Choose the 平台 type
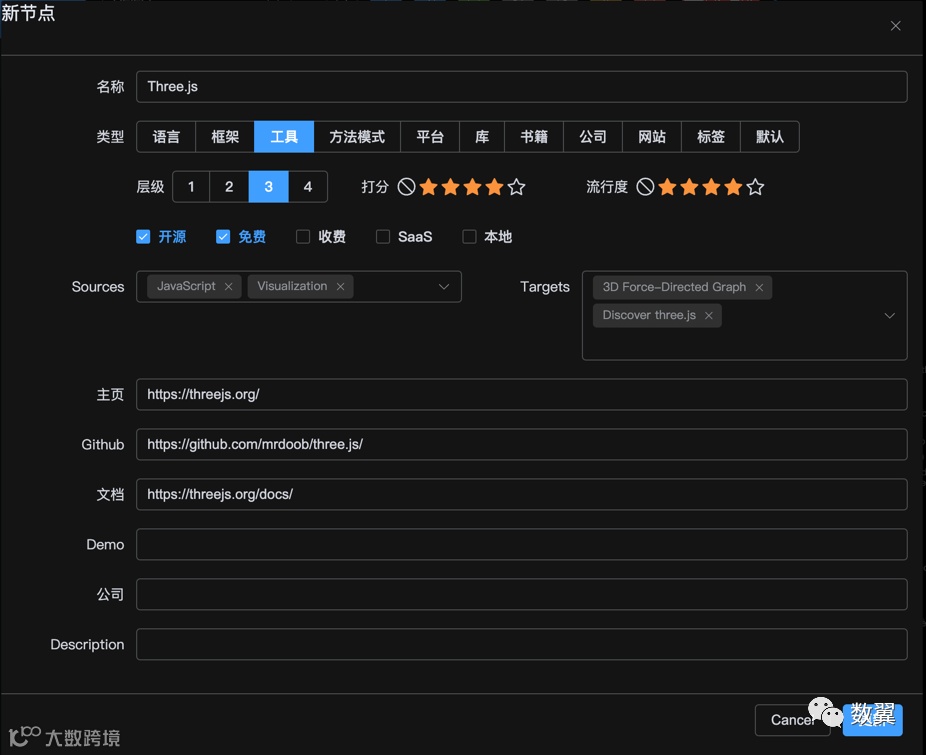Viewport: 926px width, 755px height. (430, 136)
